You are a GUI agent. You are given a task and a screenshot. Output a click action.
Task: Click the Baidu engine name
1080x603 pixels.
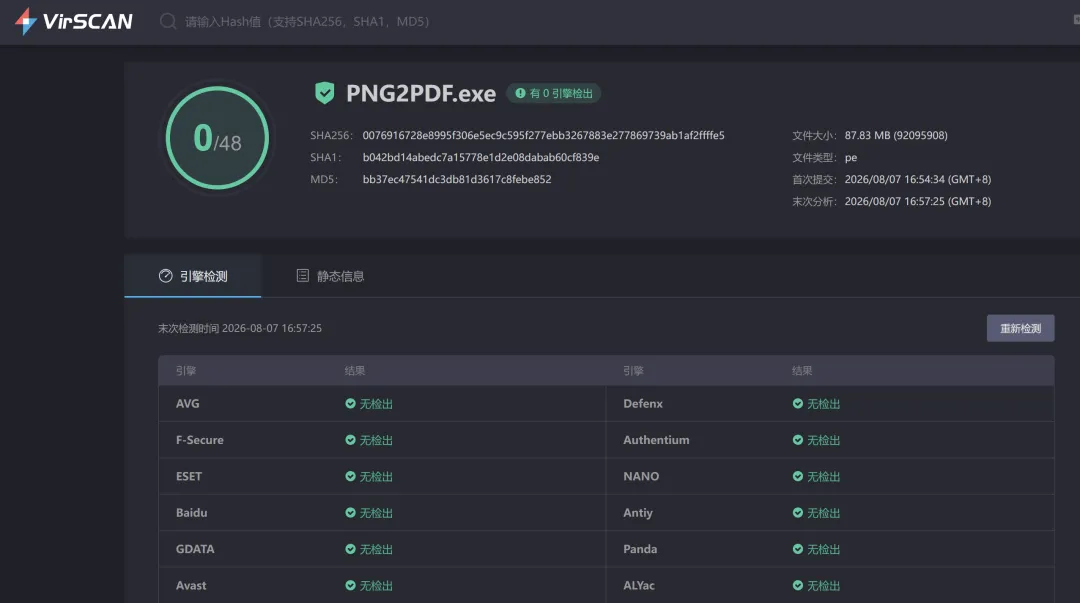pos(191,513)
